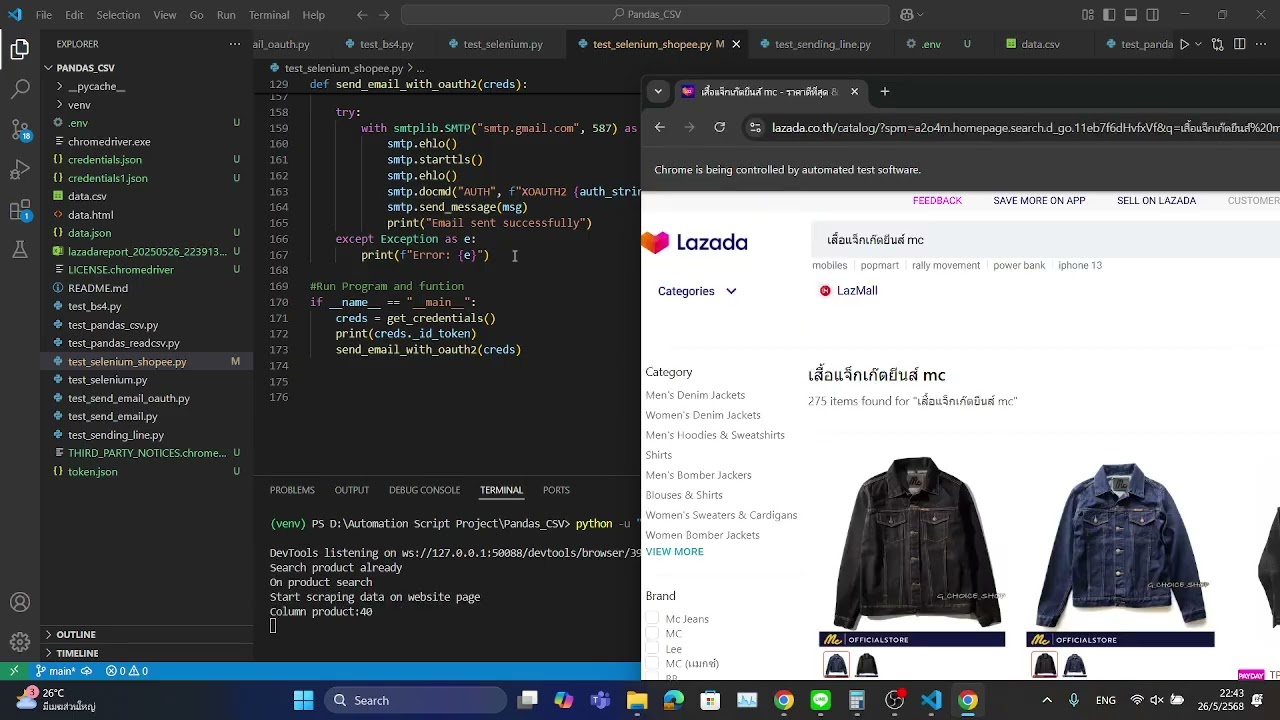Open the Accounts icon in VS Code
Screen dimensions: 1280x720
point(20,602)
